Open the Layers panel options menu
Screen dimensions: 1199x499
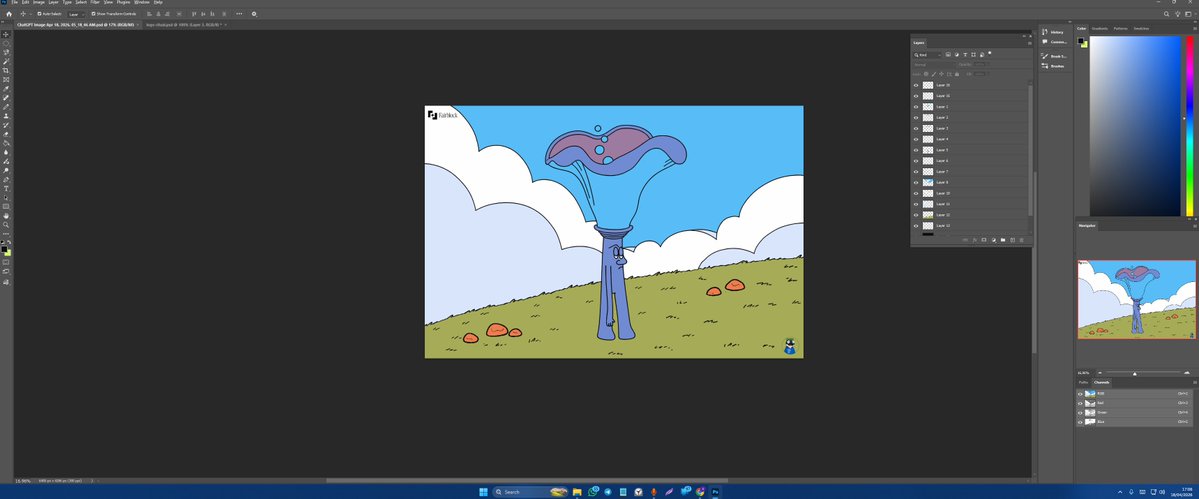[1027, 43]
